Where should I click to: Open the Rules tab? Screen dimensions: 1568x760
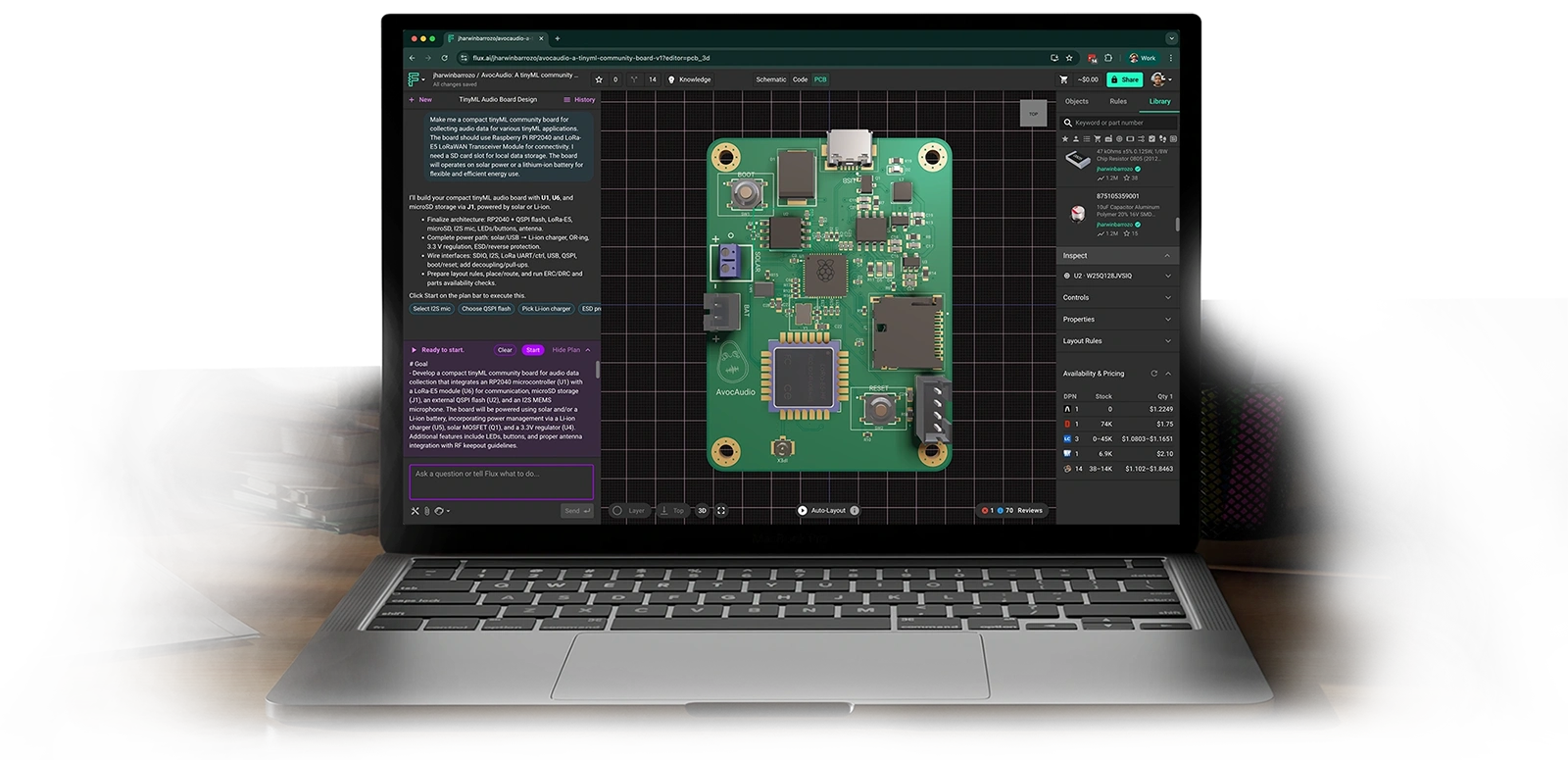point(1118,101)
